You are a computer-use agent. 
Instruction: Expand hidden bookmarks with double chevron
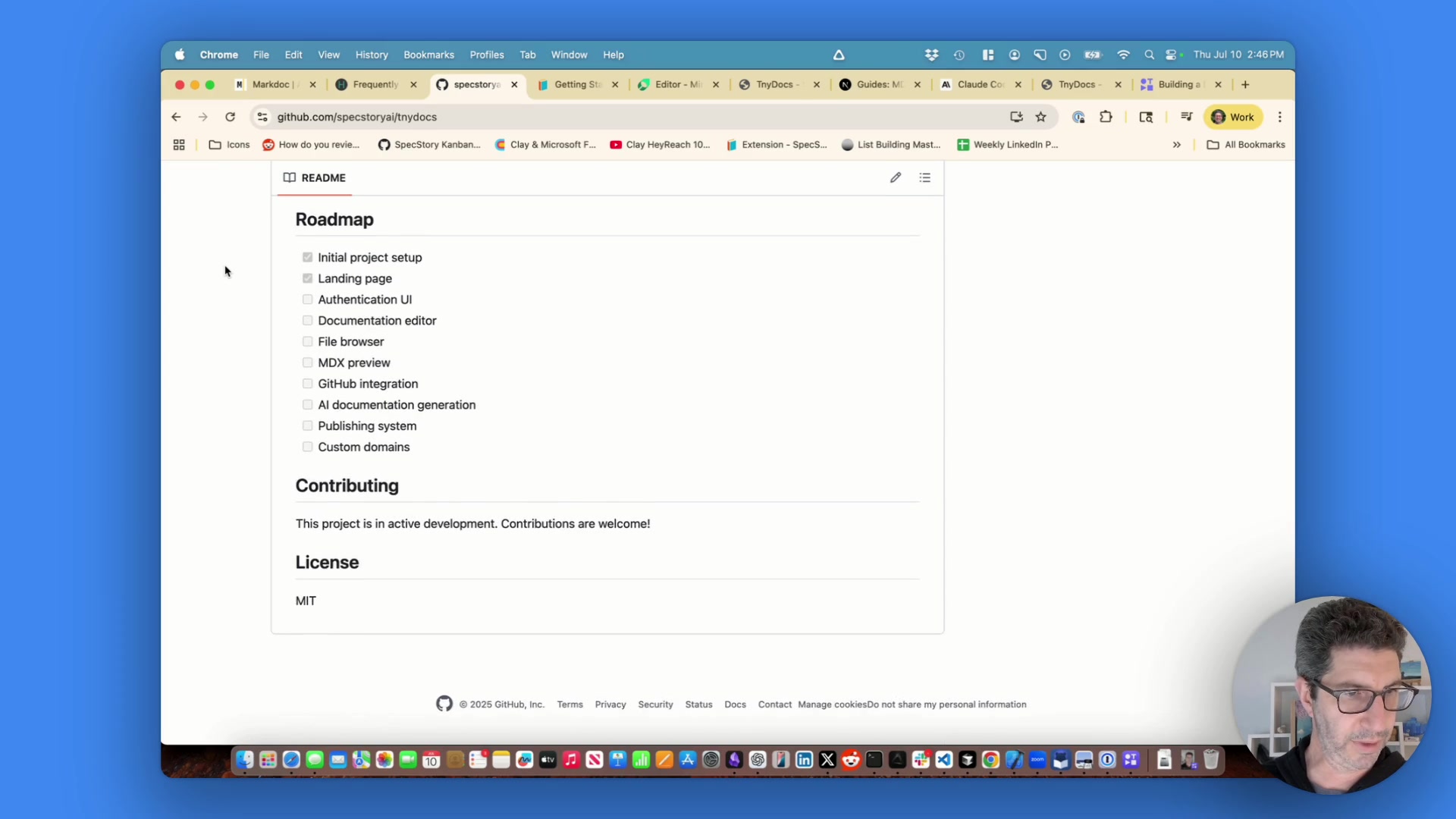coord(1176,145)
